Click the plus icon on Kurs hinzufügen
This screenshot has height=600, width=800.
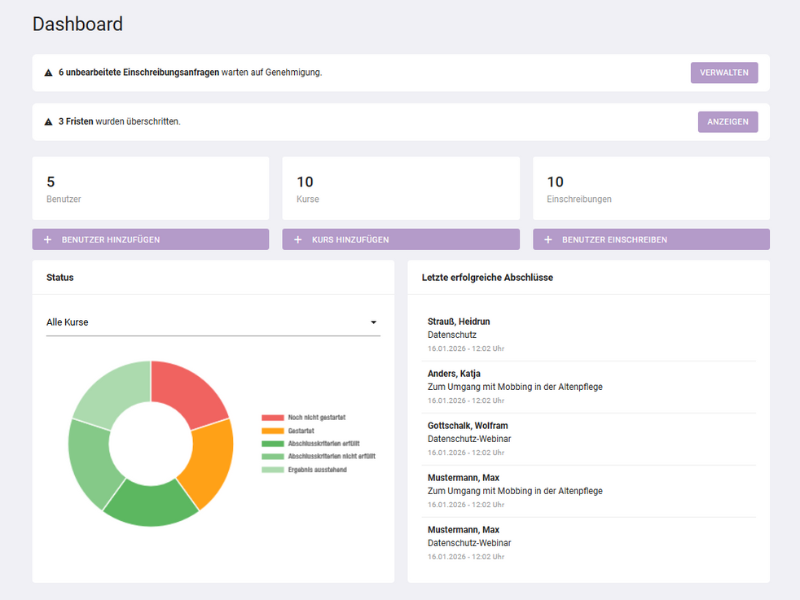coord(300,239)
